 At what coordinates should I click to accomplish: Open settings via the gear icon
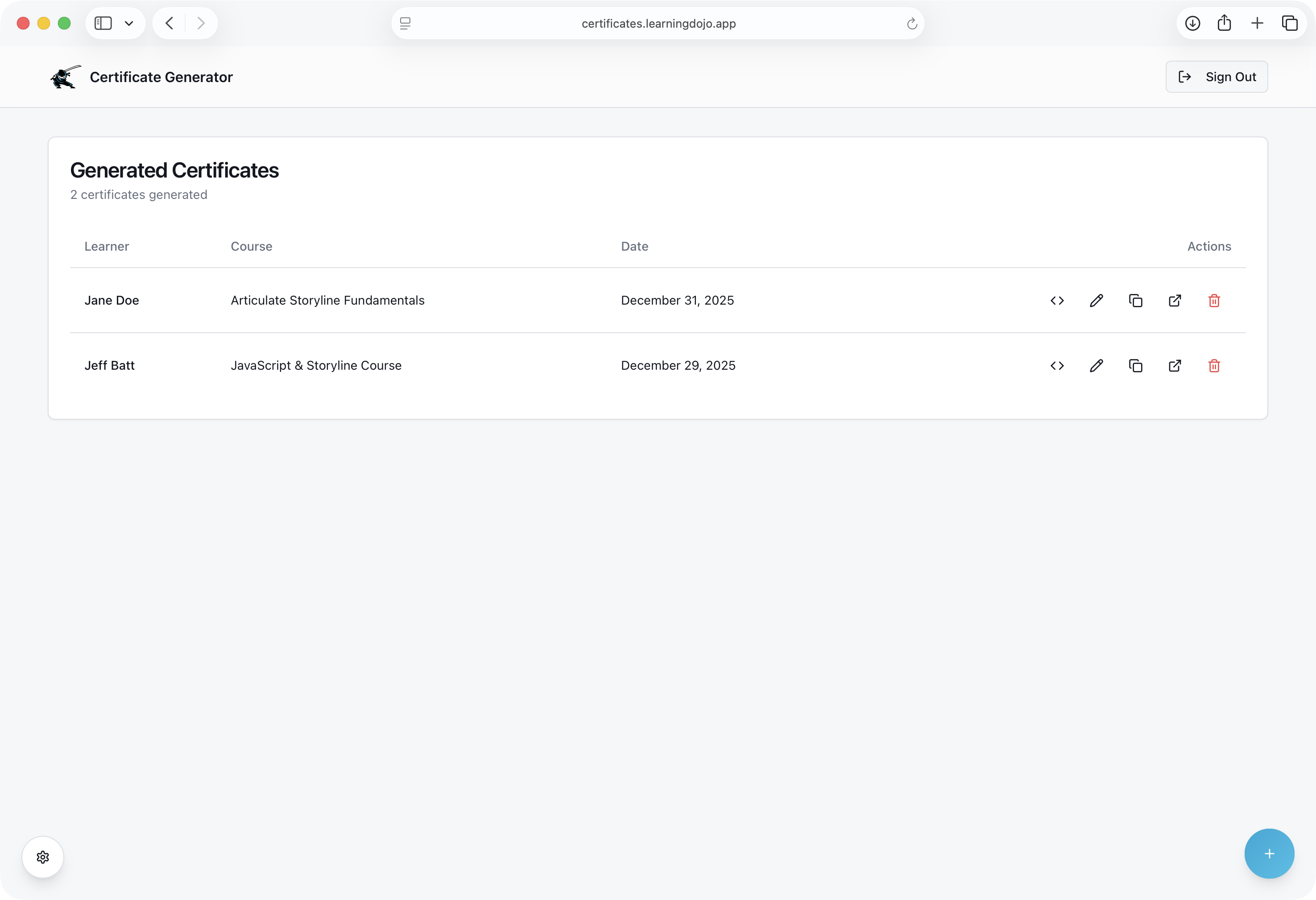click(x=42, y=856)
